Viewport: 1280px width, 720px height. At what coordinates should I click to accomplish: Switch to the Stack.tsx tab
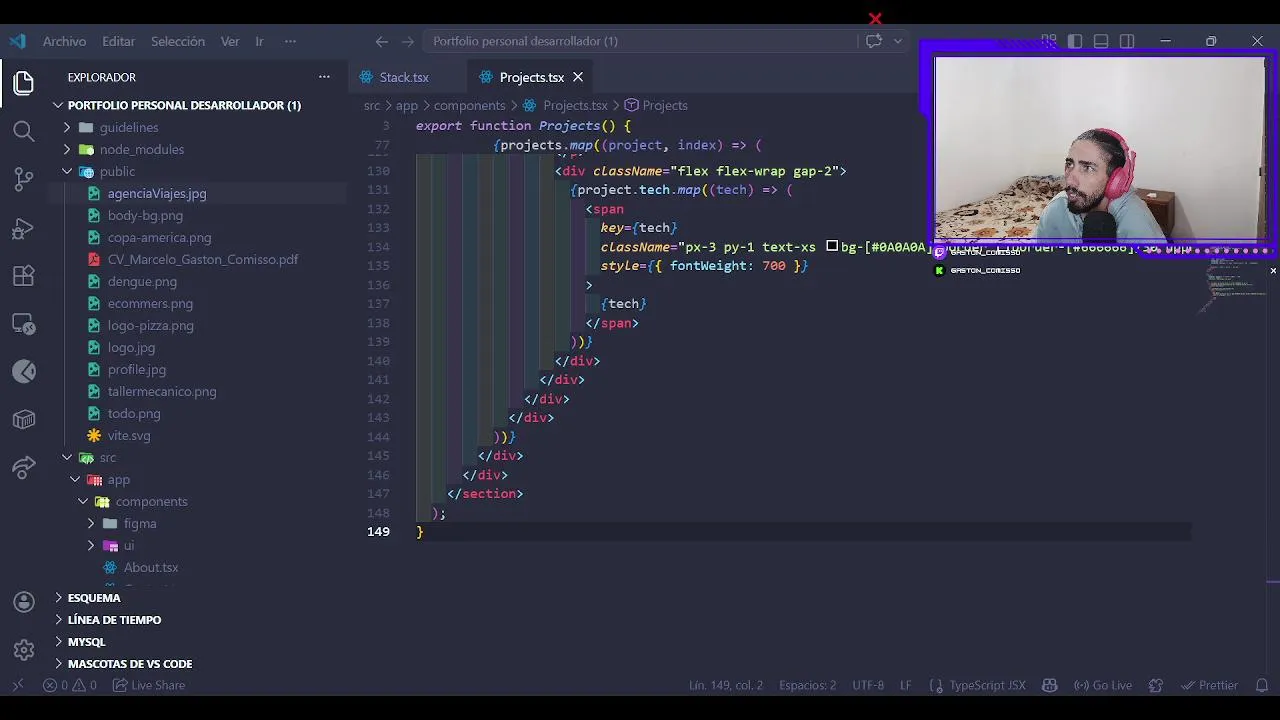404,77
